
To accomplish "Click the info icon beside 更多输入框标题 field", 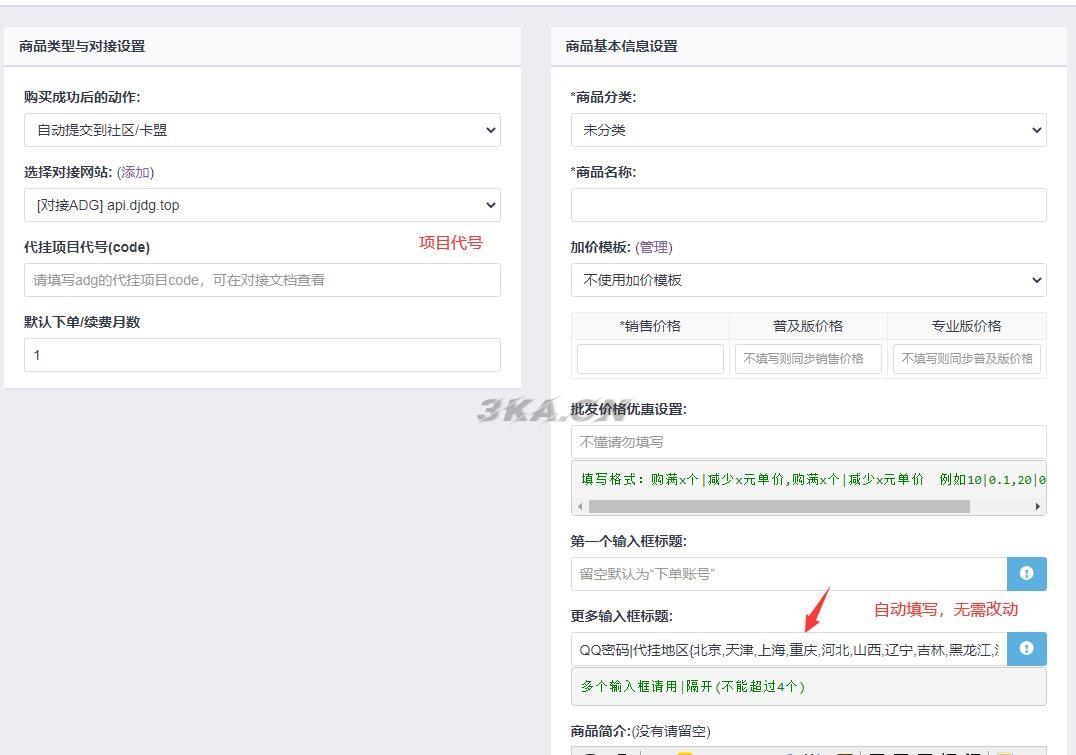I will [x=1026, y=648].
